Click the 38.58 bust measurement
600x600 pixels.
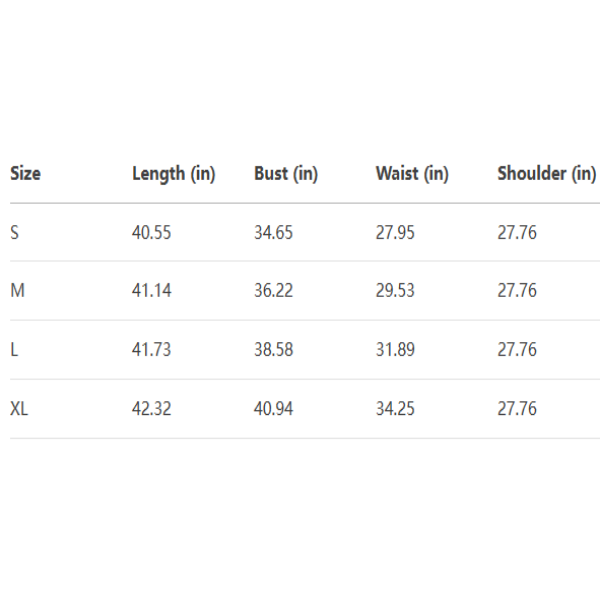pyautogui.click(x=274, y=350)
